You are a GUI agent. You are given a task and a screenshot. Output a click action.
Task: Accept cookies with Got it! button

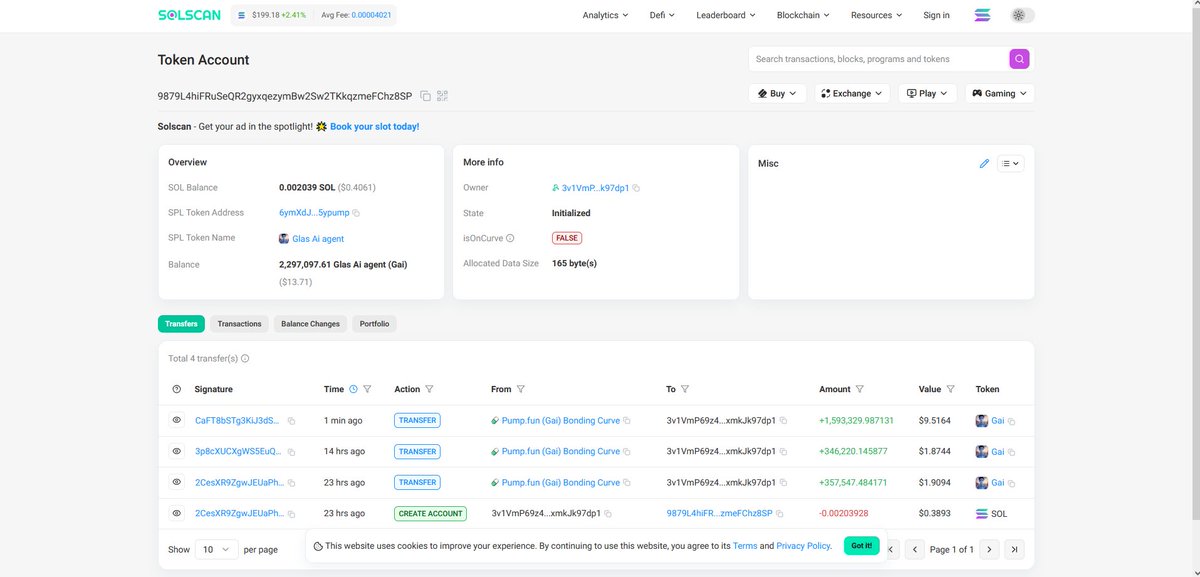click(862, 546)
